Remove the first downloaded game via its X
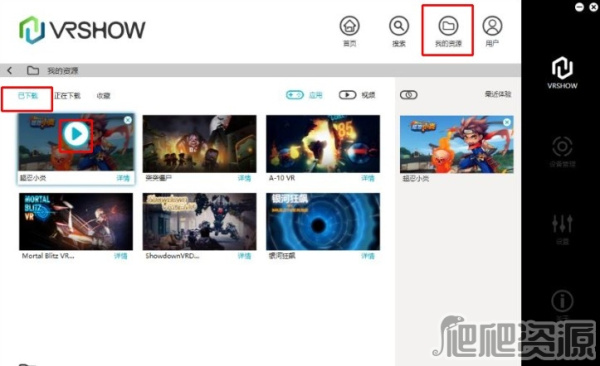600x366 pixels. [128, 120]
